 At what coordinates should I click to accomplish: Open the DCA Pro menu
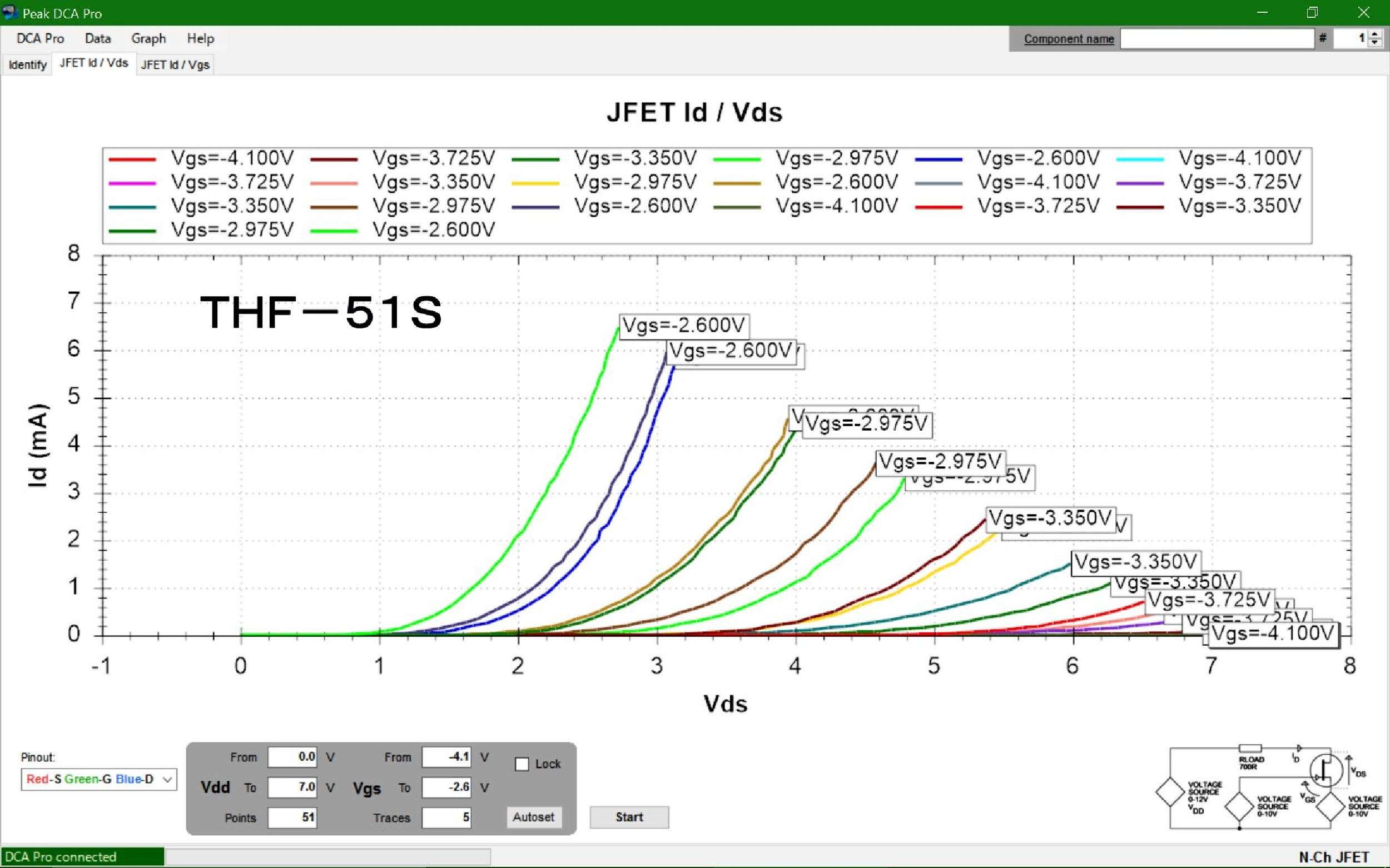40,38
